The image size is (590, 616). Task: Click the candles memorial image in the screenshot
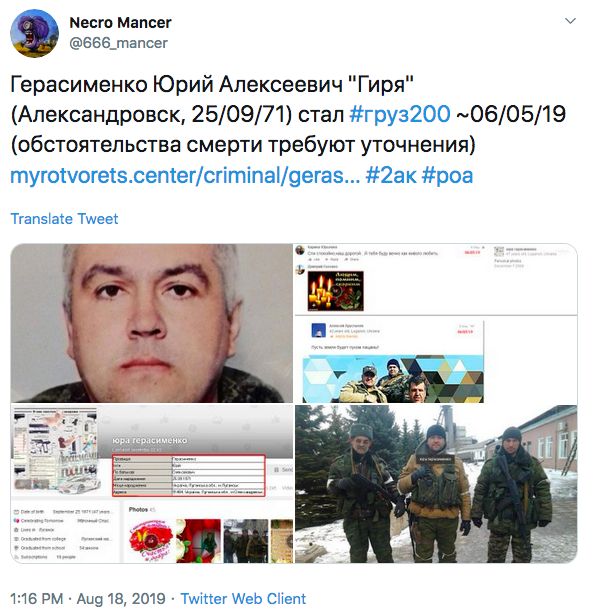pos(335,291)
